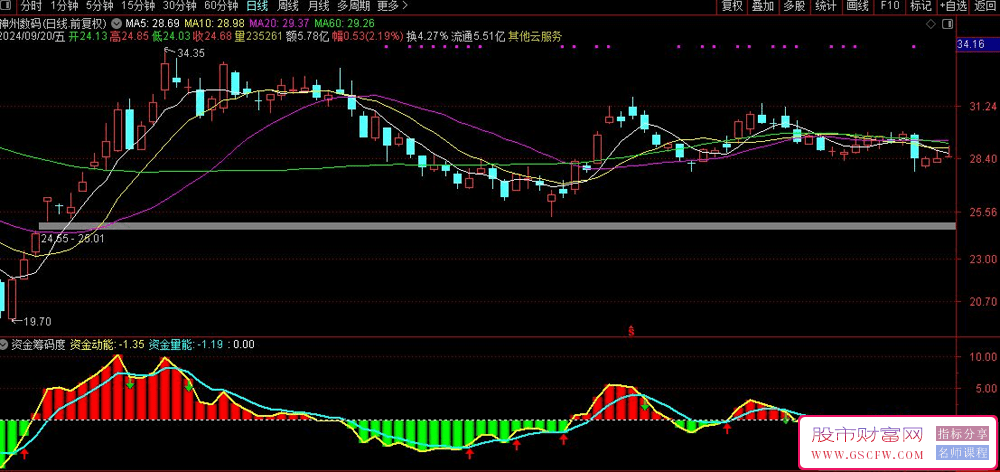Click the 流通5.51亿 value
Screen dimensions: 1000x472
(x=478, y=36)
